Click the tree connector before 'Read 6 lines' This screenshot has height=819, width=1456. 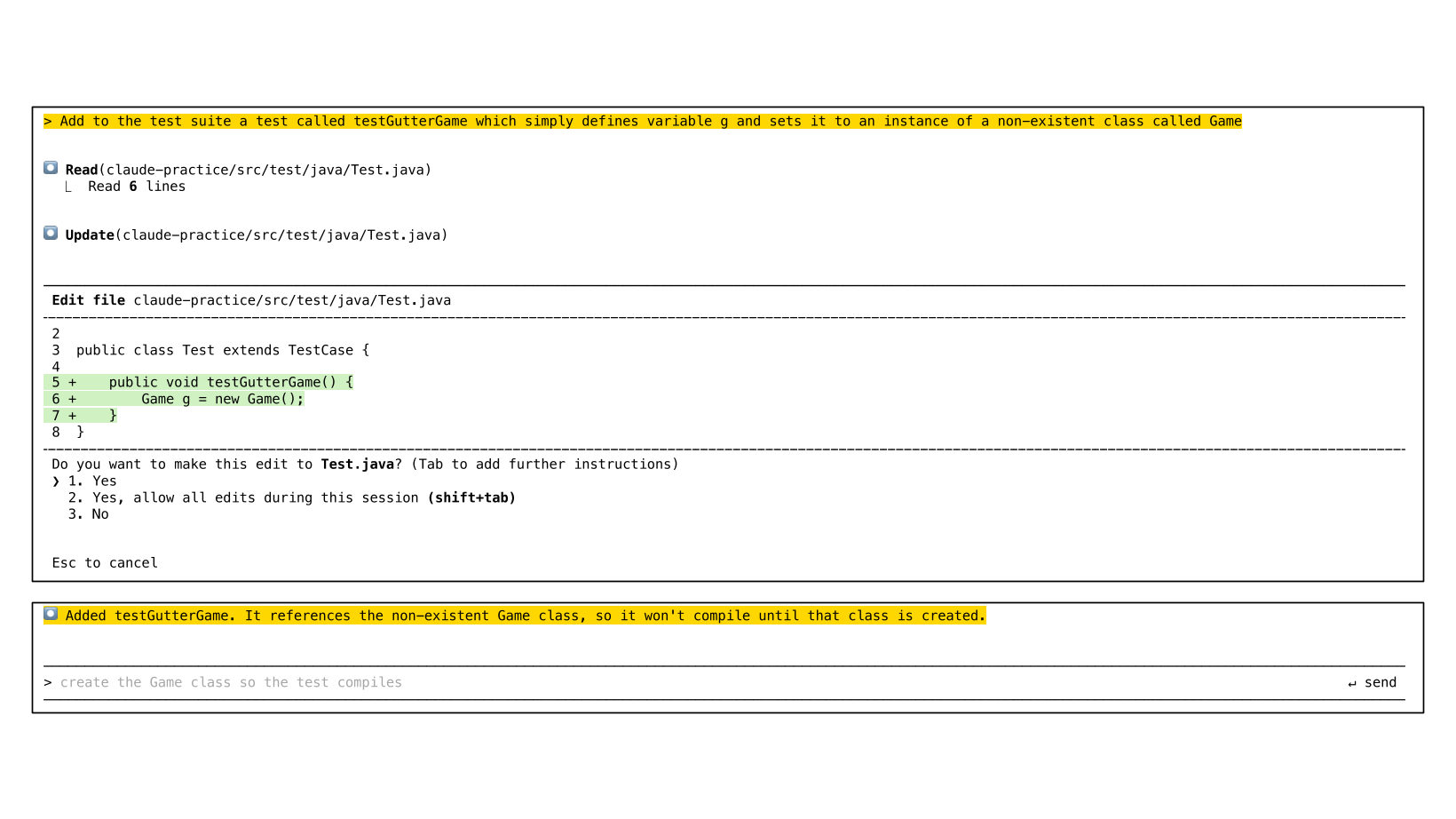click(x=68, y=187)
